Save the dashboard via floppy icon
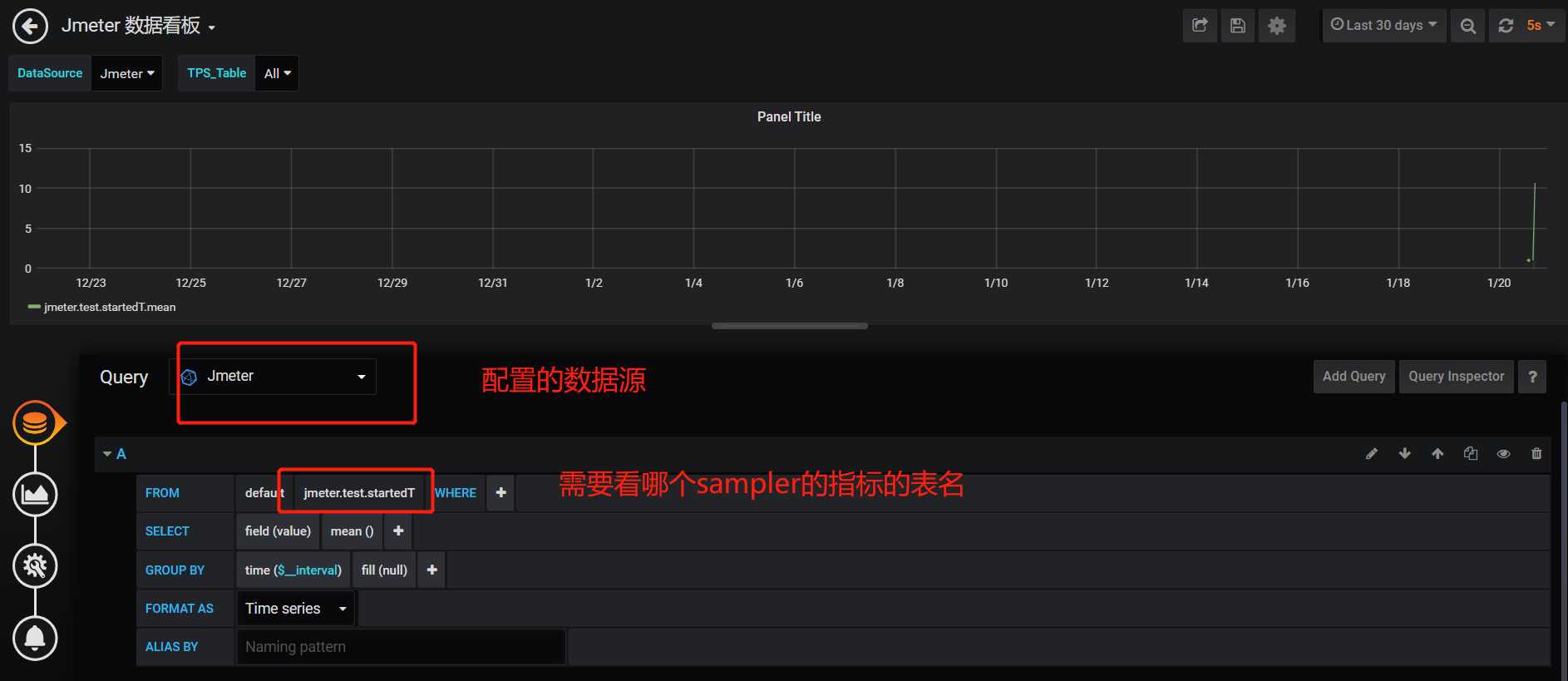 point(1238,26)
